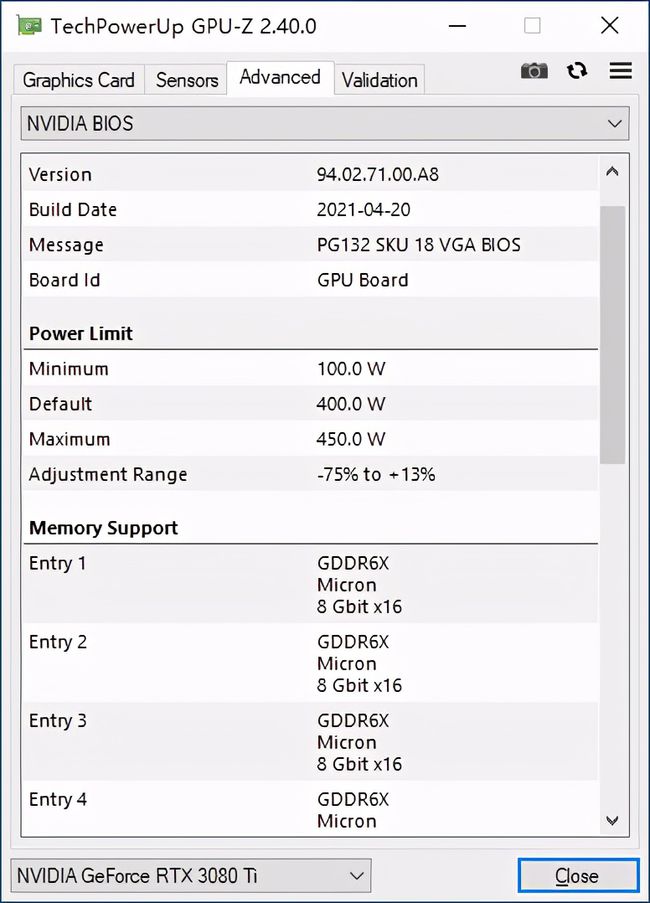
Task: Select the Graphics Card tab
Action: click(x=77, y=79)
